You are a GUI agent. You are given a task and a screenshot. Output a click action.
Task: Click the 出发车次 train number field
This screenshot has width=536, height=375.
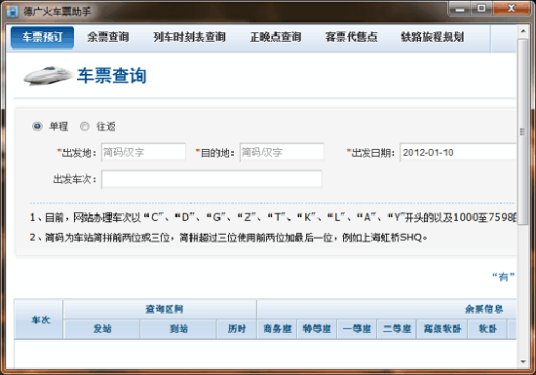[x=212, y=179]
